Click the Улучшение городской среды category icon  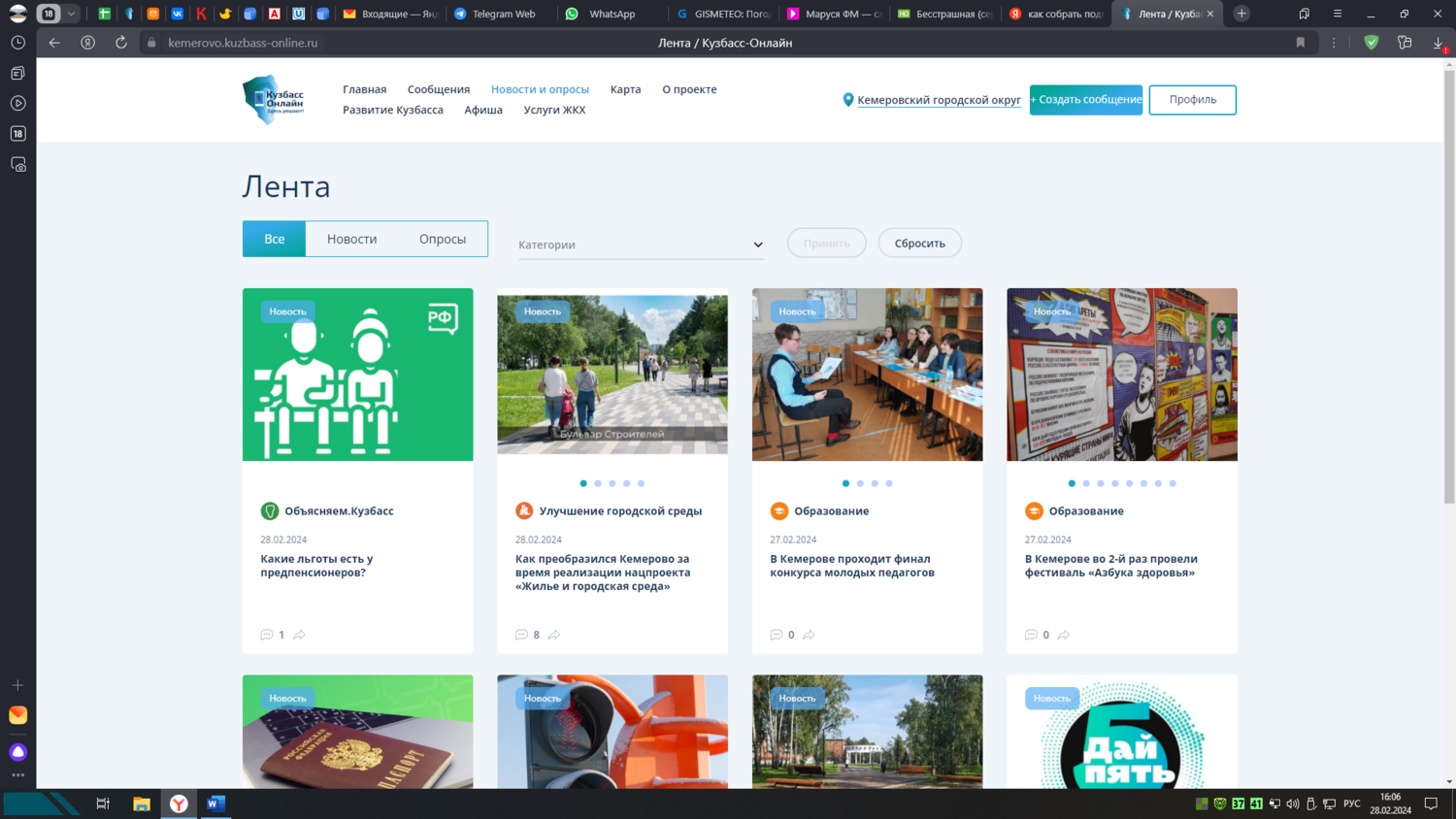tap(524, 511)
